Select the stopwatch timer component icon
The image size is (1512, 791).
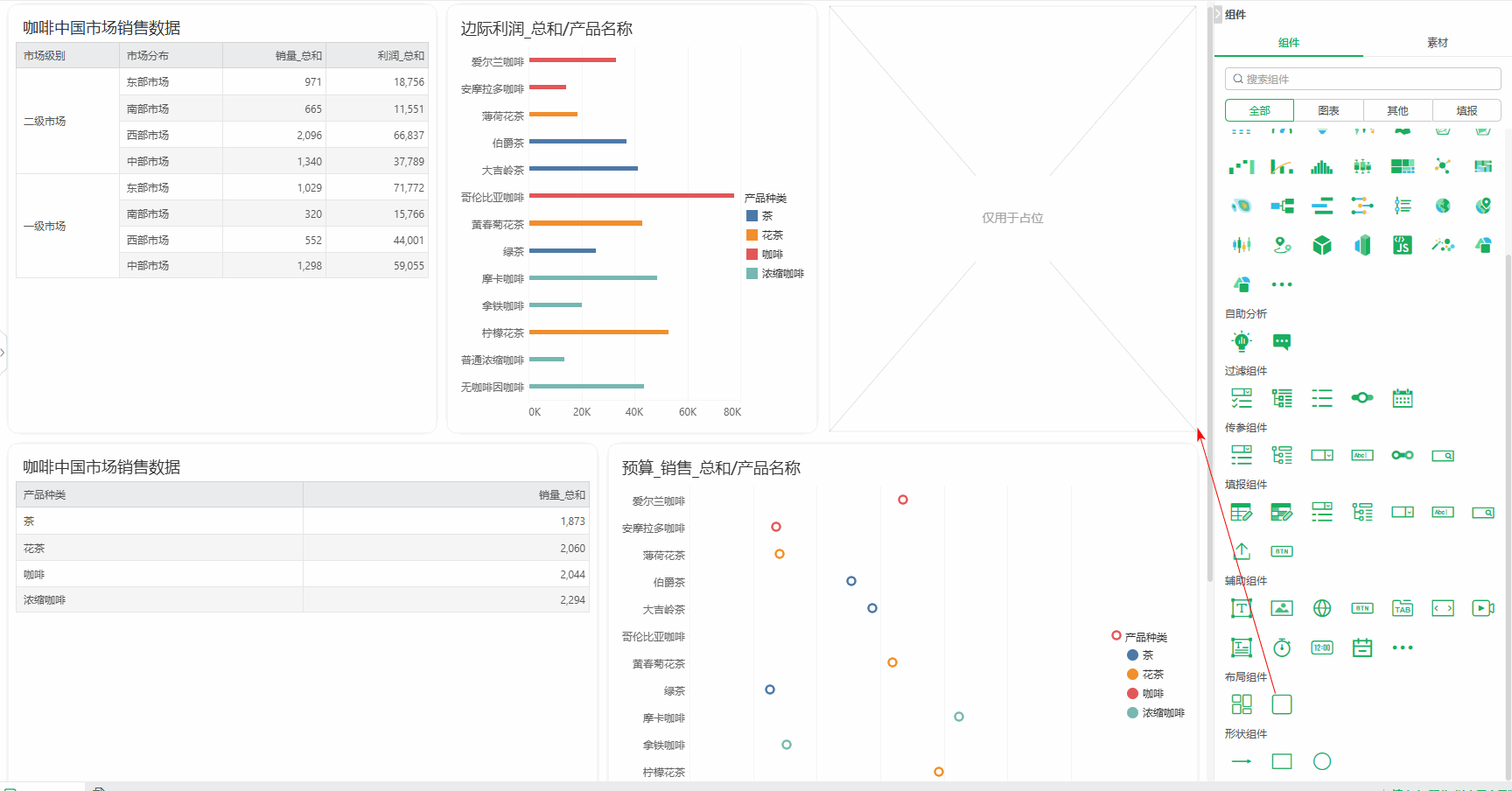tap(1282, 647)
